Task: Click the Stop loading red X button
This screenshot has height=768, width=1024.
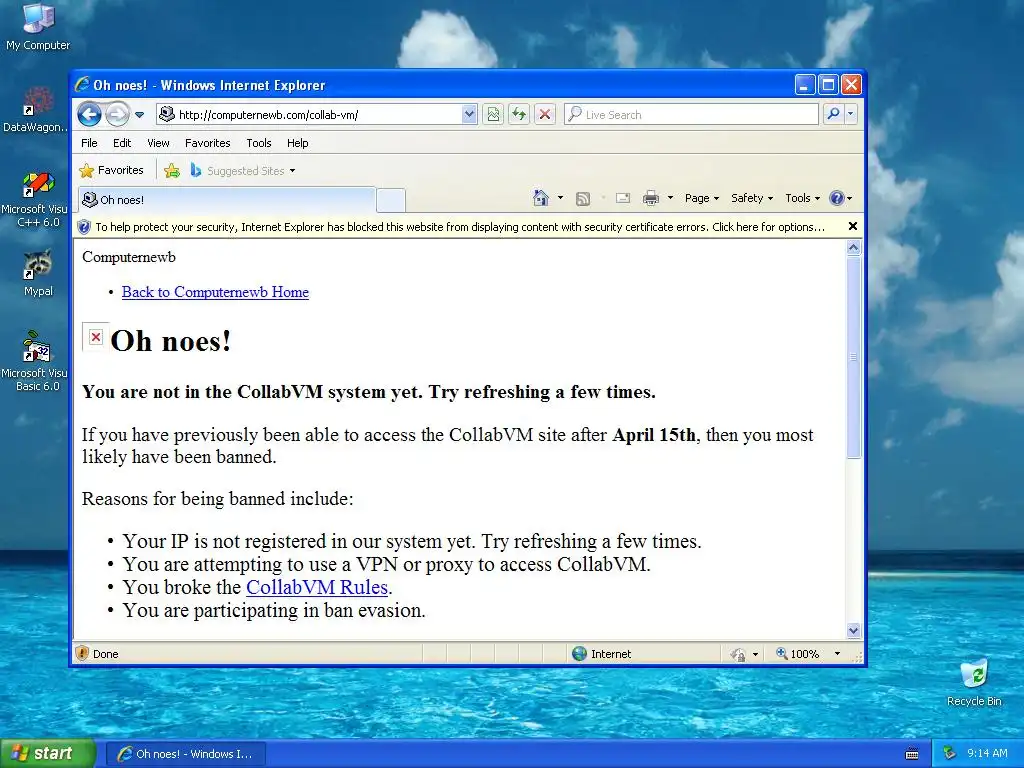Action: 545,114
